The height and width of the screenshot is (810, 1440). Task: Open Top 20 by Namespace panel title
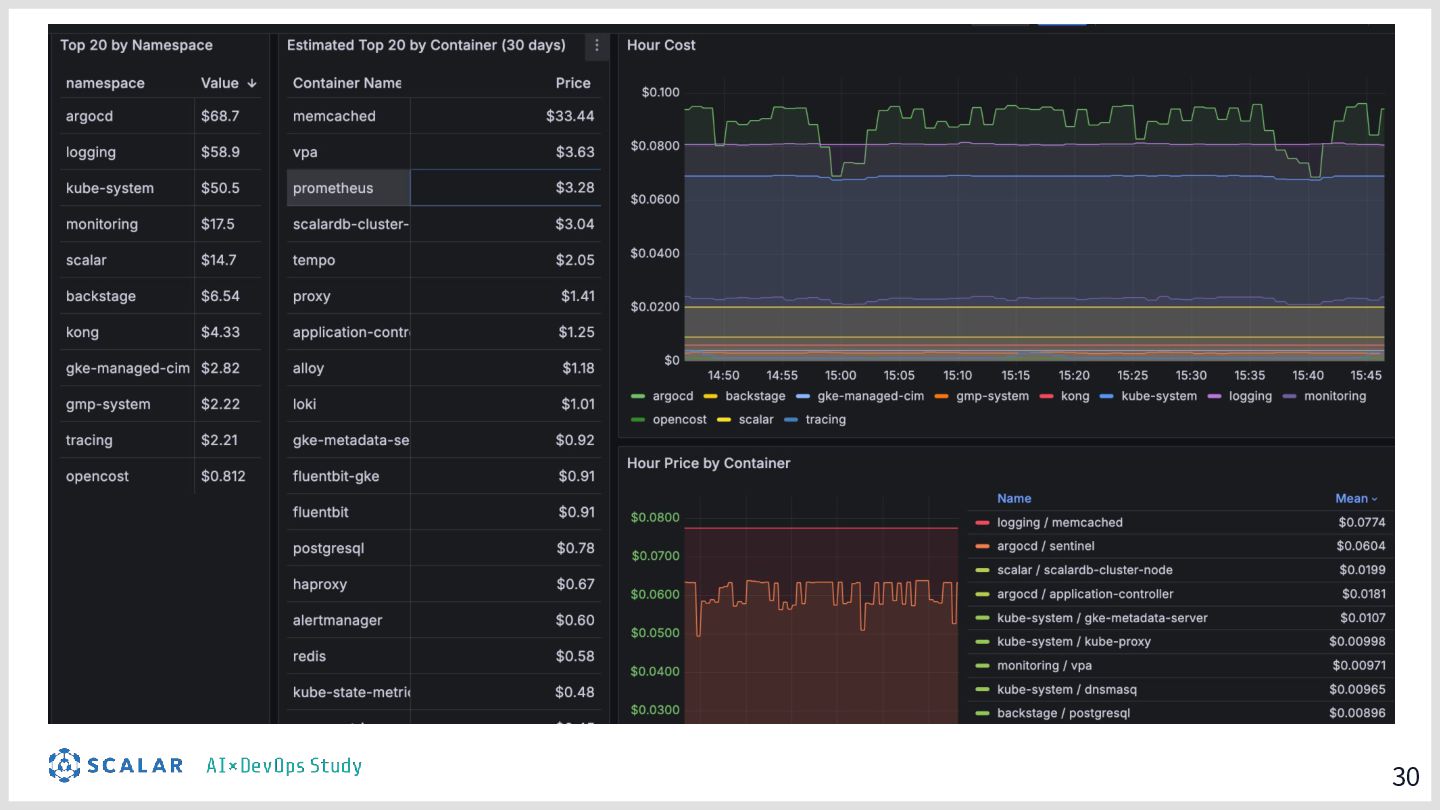pyautogui.click(x=136, y=45)
